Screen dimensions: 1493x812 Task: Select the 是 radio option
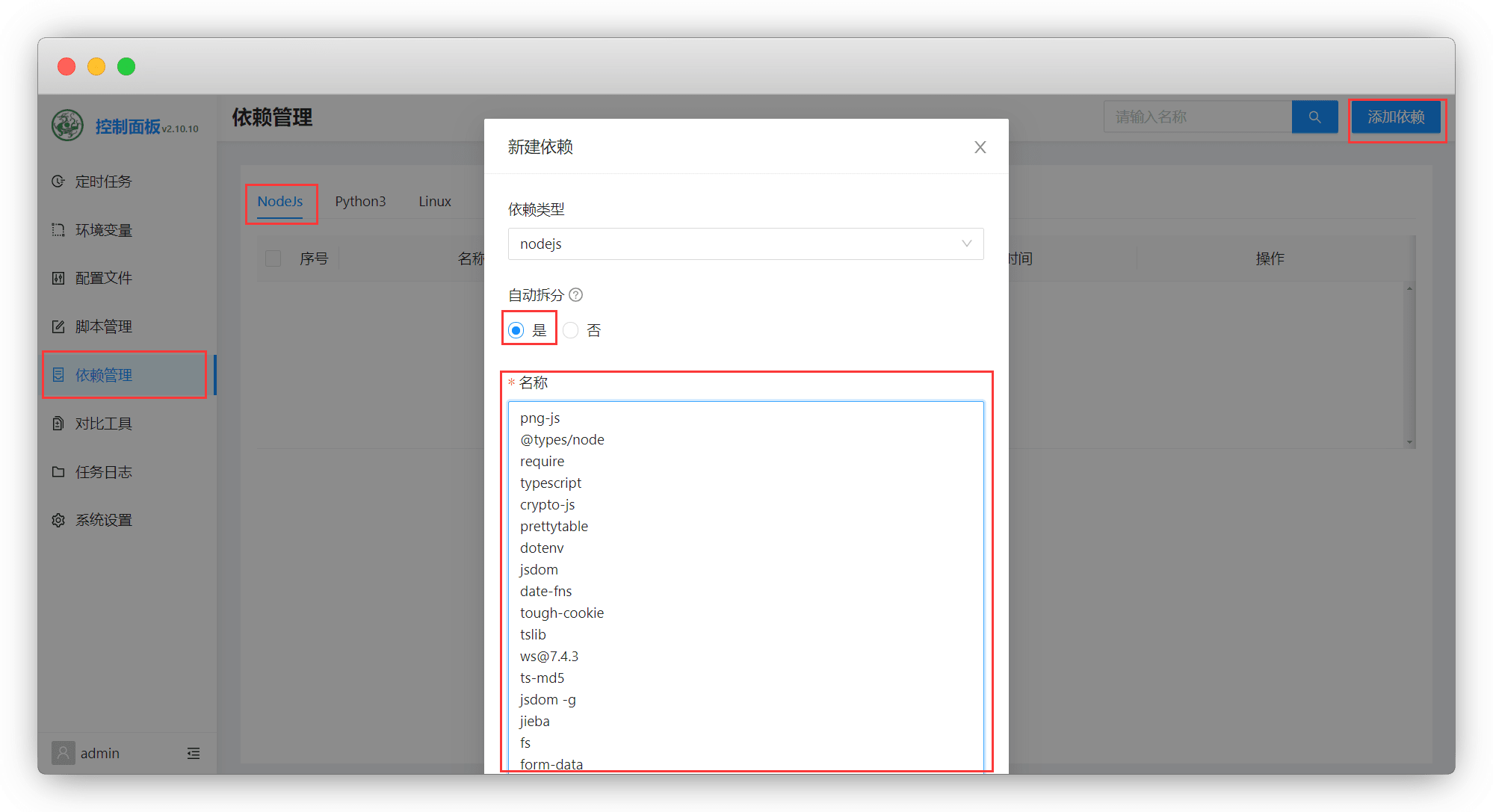(516, 330)
